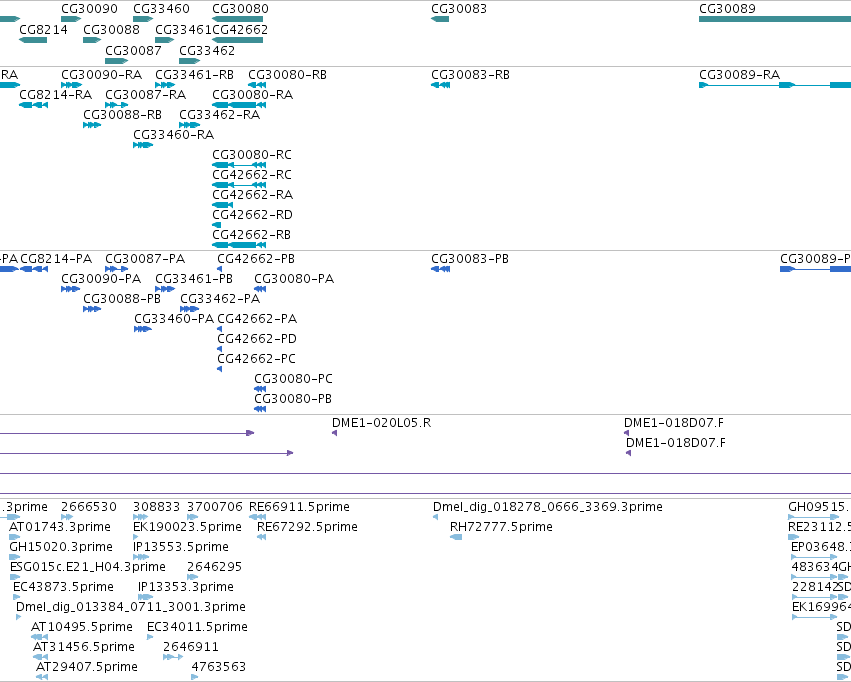Select the RH72777.5prime EST
This screenshot has width=851, height=682.
pos(501,527)
